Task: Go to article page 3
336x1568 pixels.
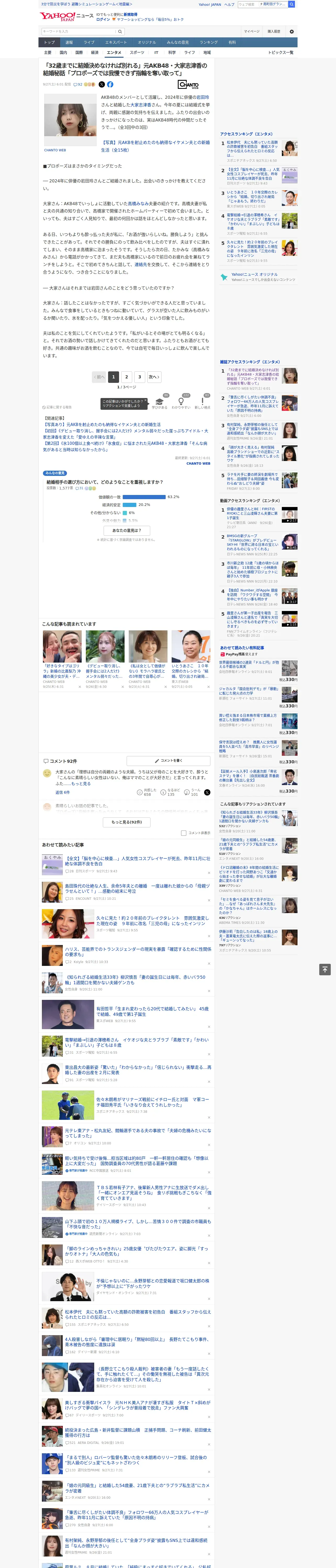Action: pos(140,377)
